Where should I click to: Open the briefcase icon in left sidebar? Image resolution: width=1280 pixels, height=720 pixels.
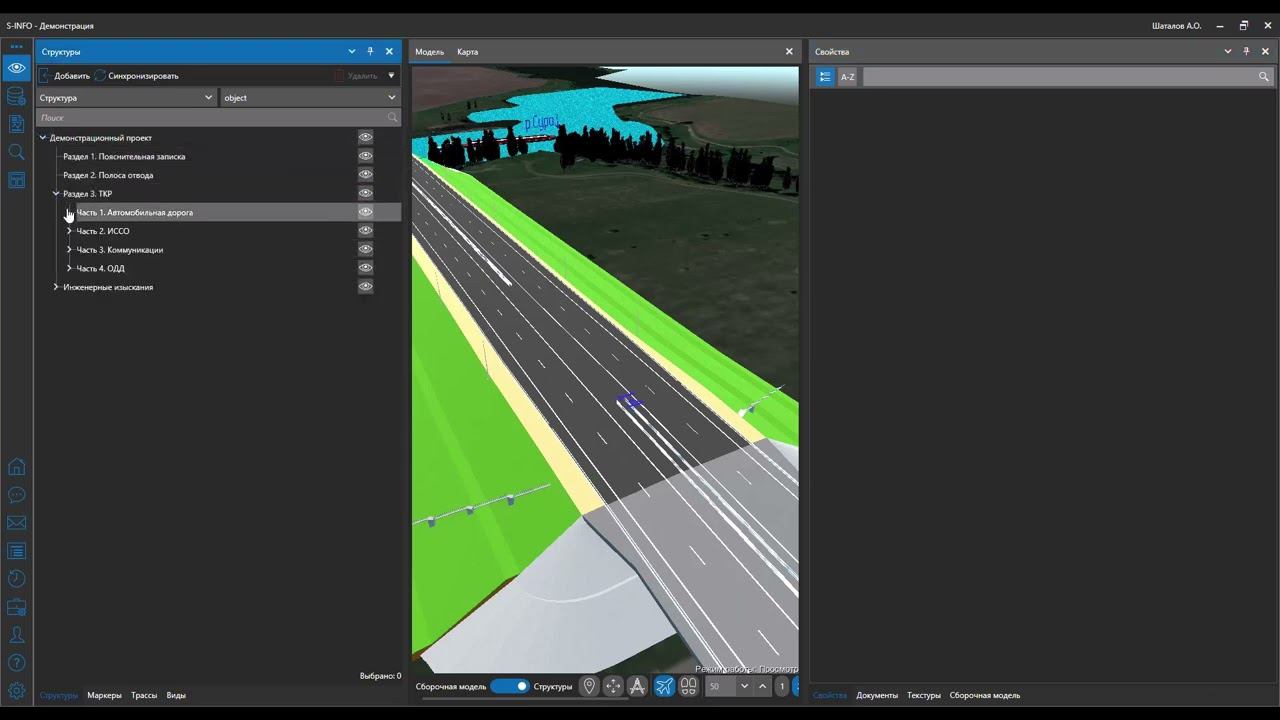point(16,607)
